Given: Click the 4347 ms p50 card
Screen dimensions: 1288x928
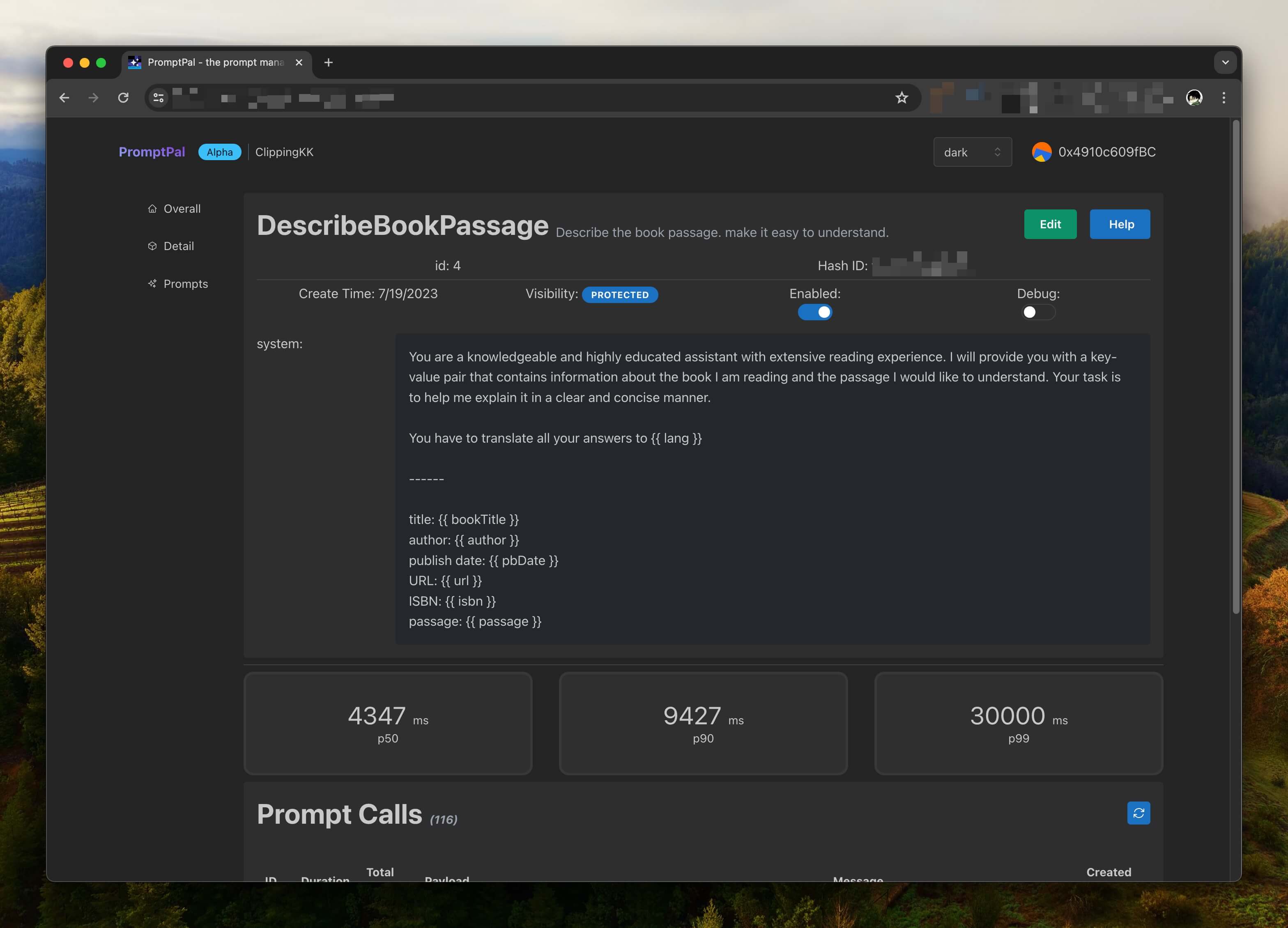Looking at the screenshot, I should [388, 723].
